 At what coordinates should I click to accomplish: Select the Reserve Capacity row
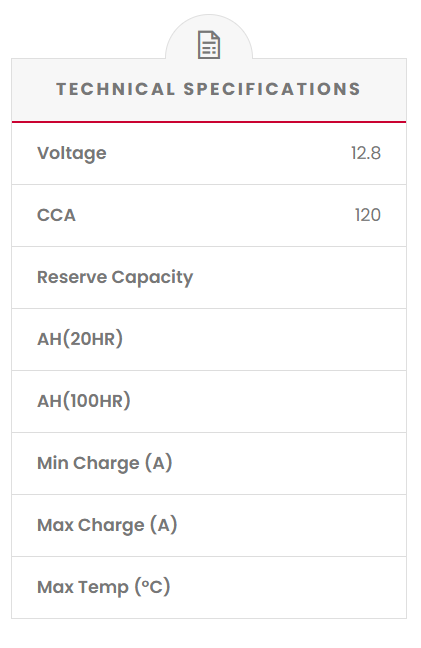pyautogui.click(x=209, y=278)
